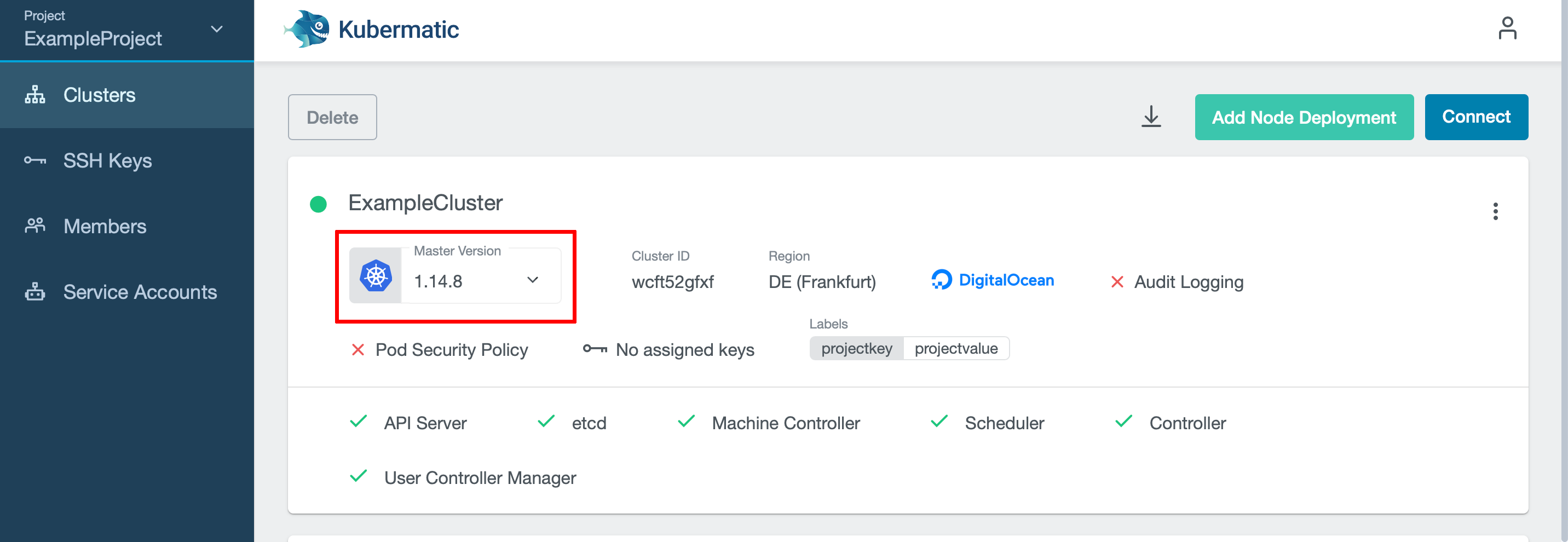Navigate to the Members page
This screenshot has width=1568, height=542.
[126, 227]
